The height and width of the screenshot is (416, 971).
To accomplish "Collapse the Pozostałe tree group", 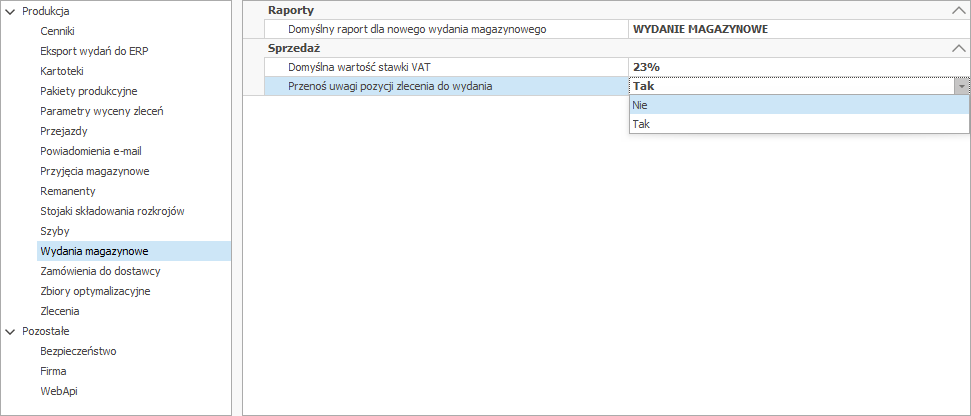I will tap(10, 331).
